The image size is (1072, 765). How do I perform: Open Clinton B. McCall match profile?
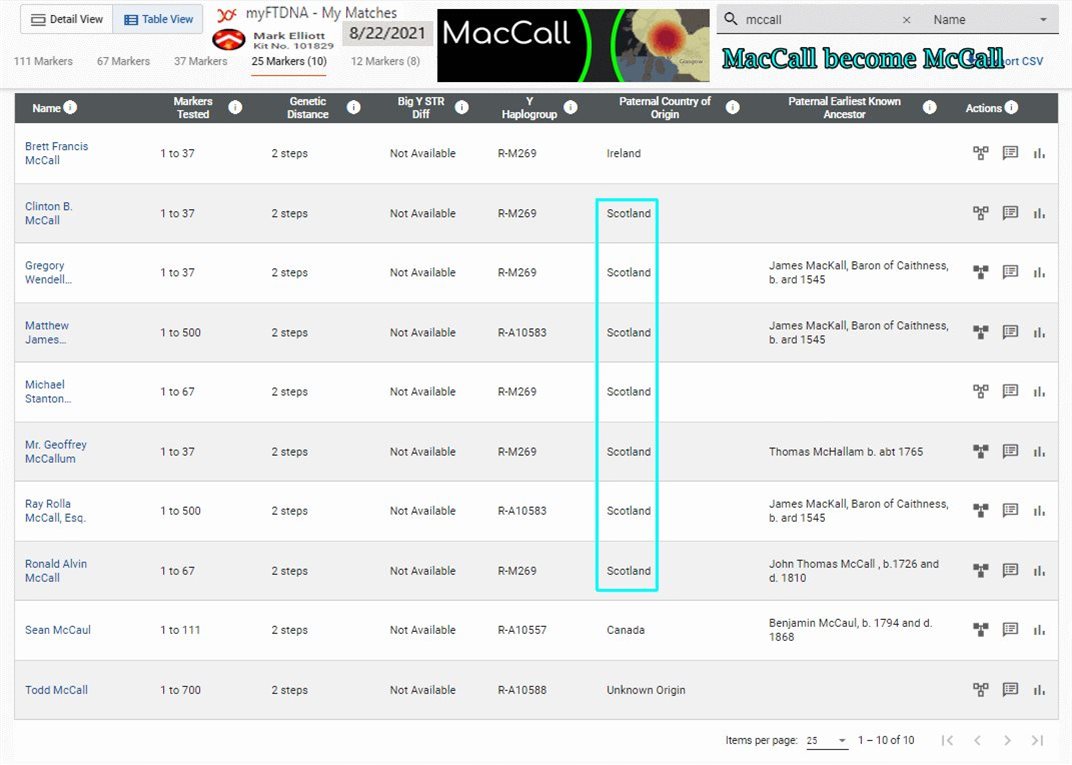pos(49,213)
